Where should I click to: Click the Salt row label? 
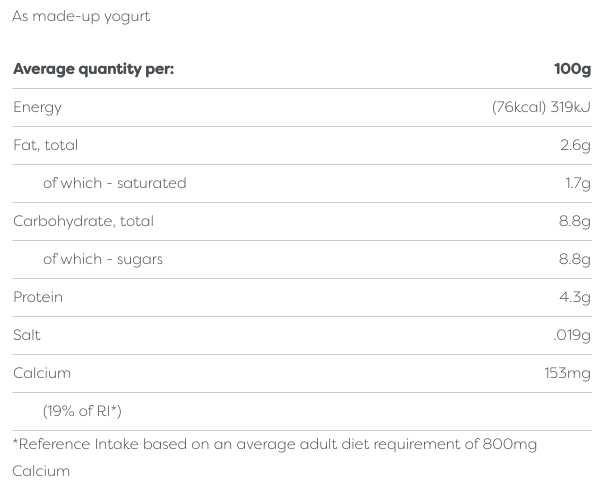[27, 335]
